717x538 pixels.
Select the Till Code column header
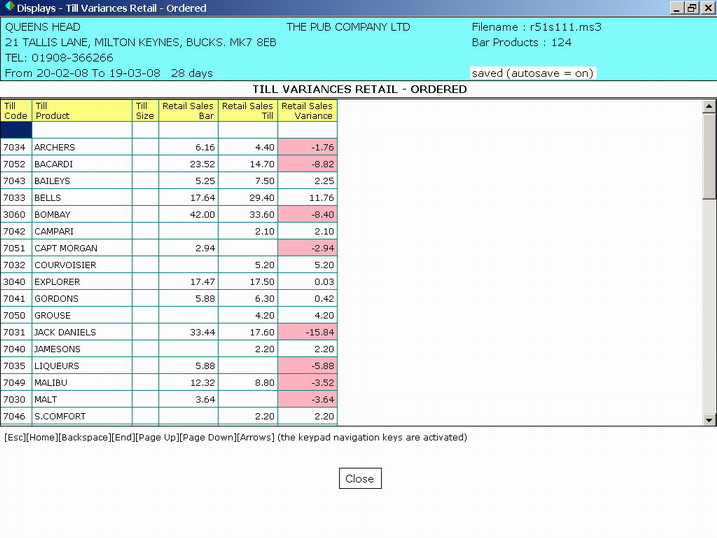coord(16,111)
